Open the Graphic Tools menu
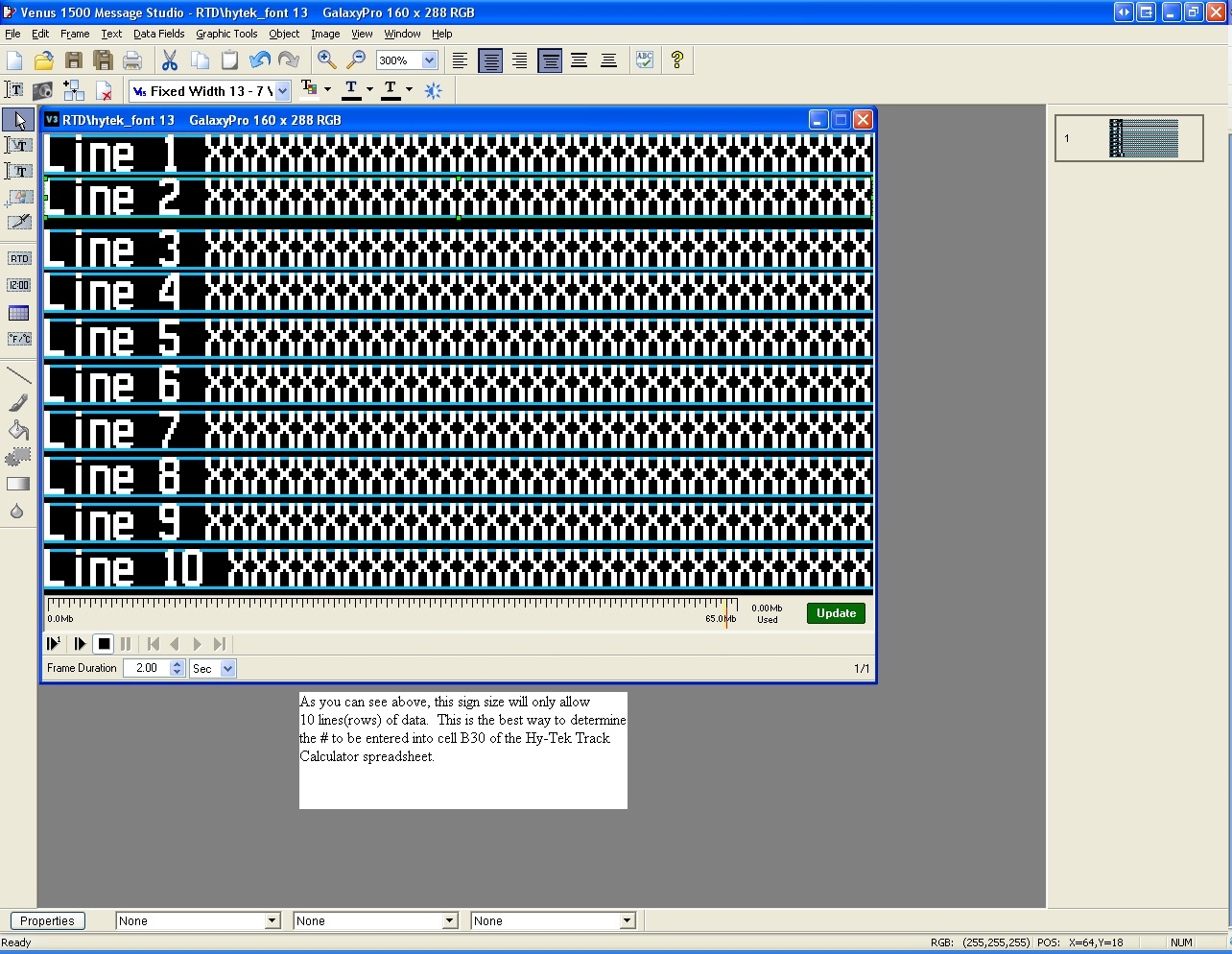The image size is (1232, 954). 226,34
